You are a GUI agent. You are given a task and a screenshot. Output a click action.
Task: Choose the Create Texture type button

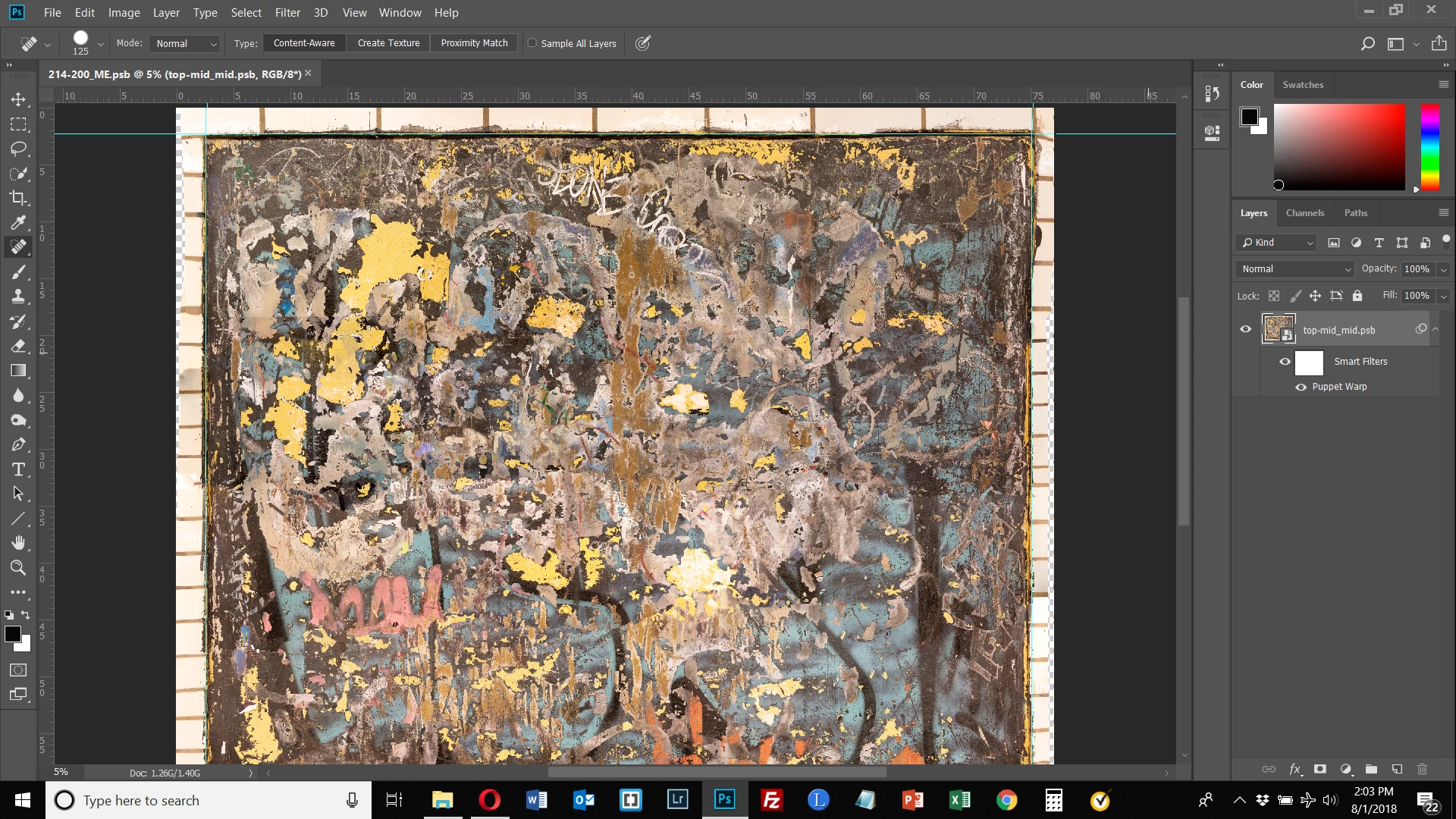tap(388, 43)
